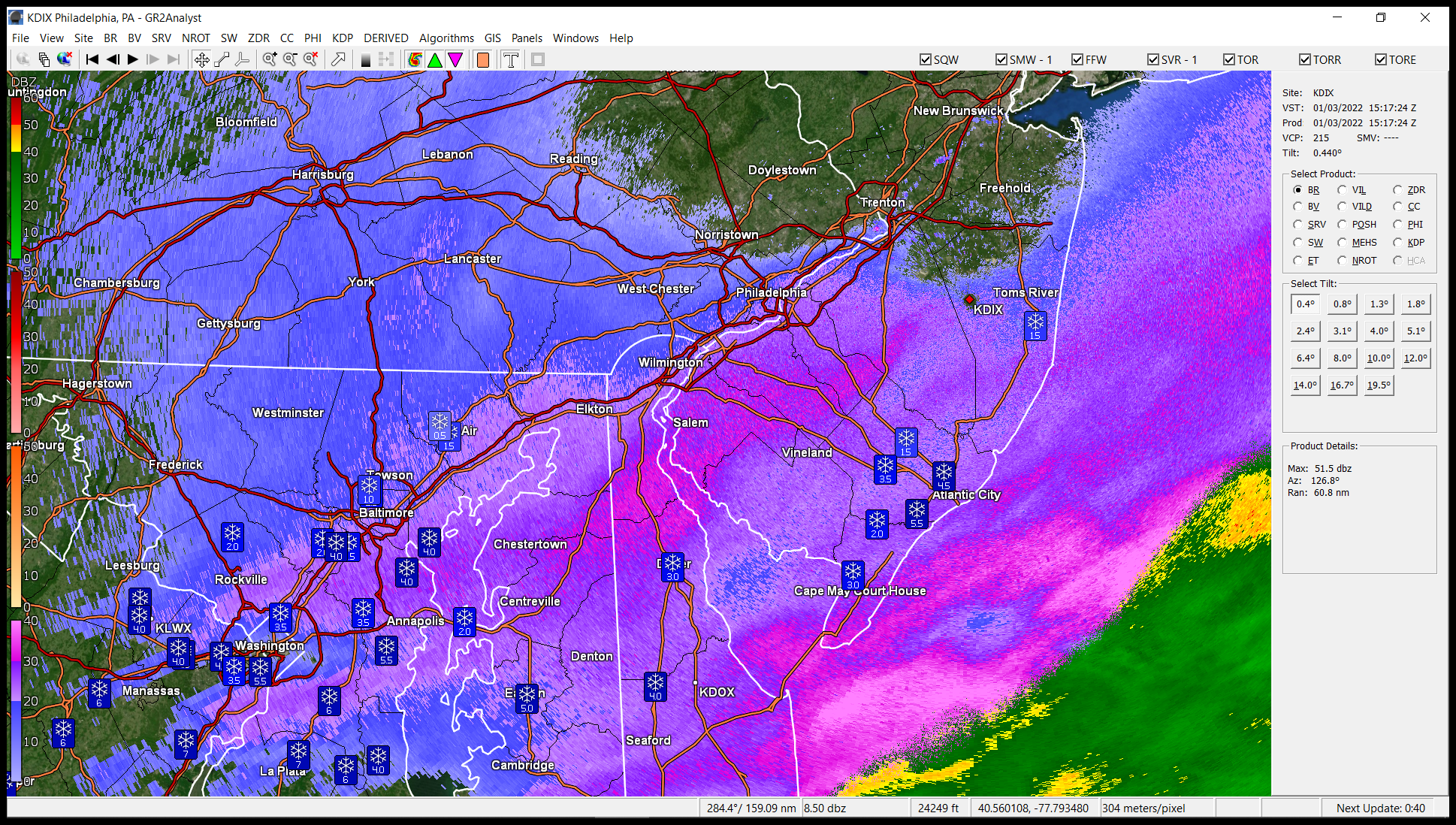Click the copy image toolbar icon
1456x825 pixels.
pos(44,59)
